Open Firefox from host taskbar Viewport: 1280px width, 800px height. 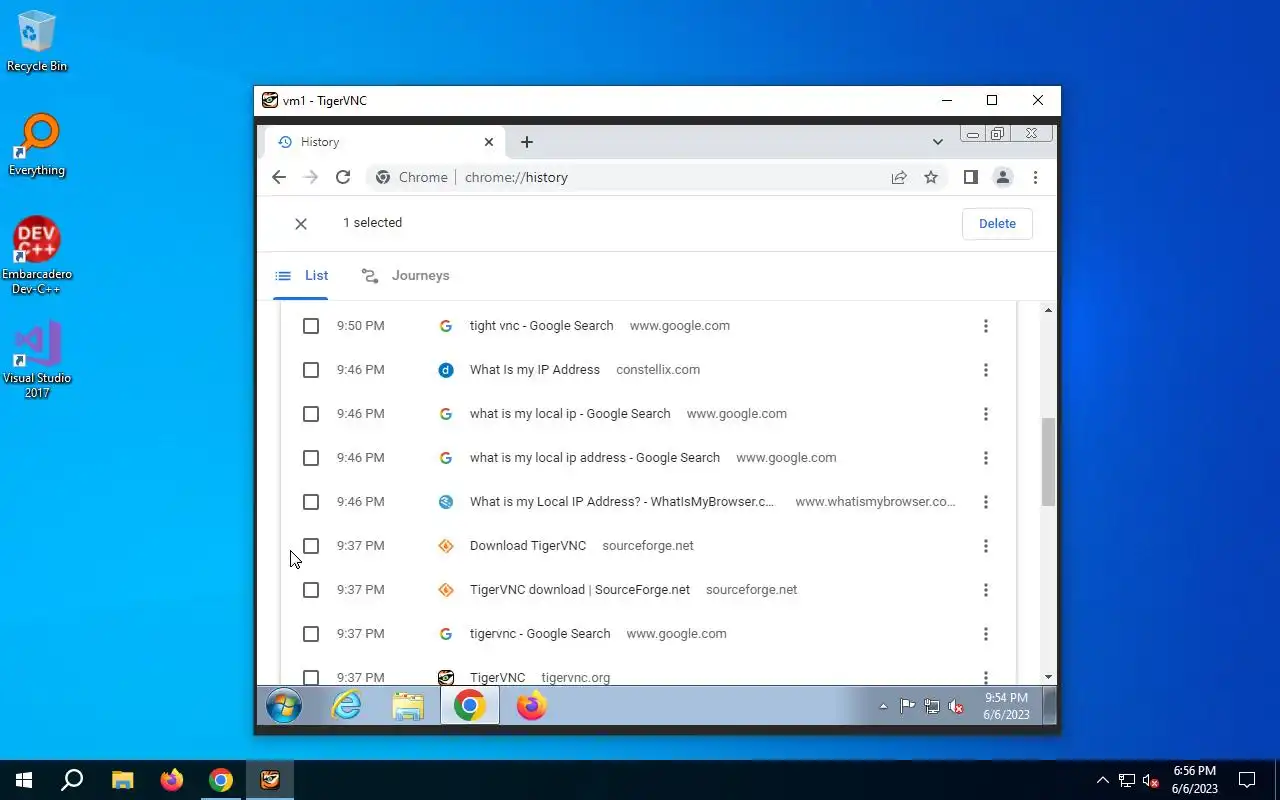172,780
